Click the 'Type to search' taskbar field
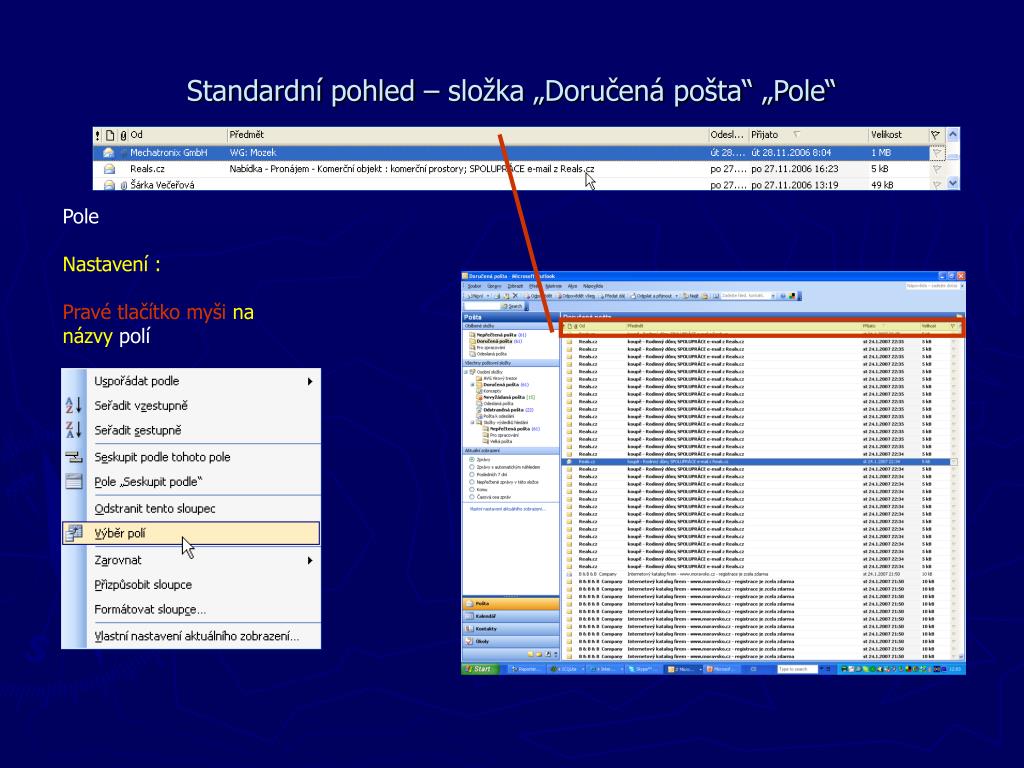 [797, 669]
